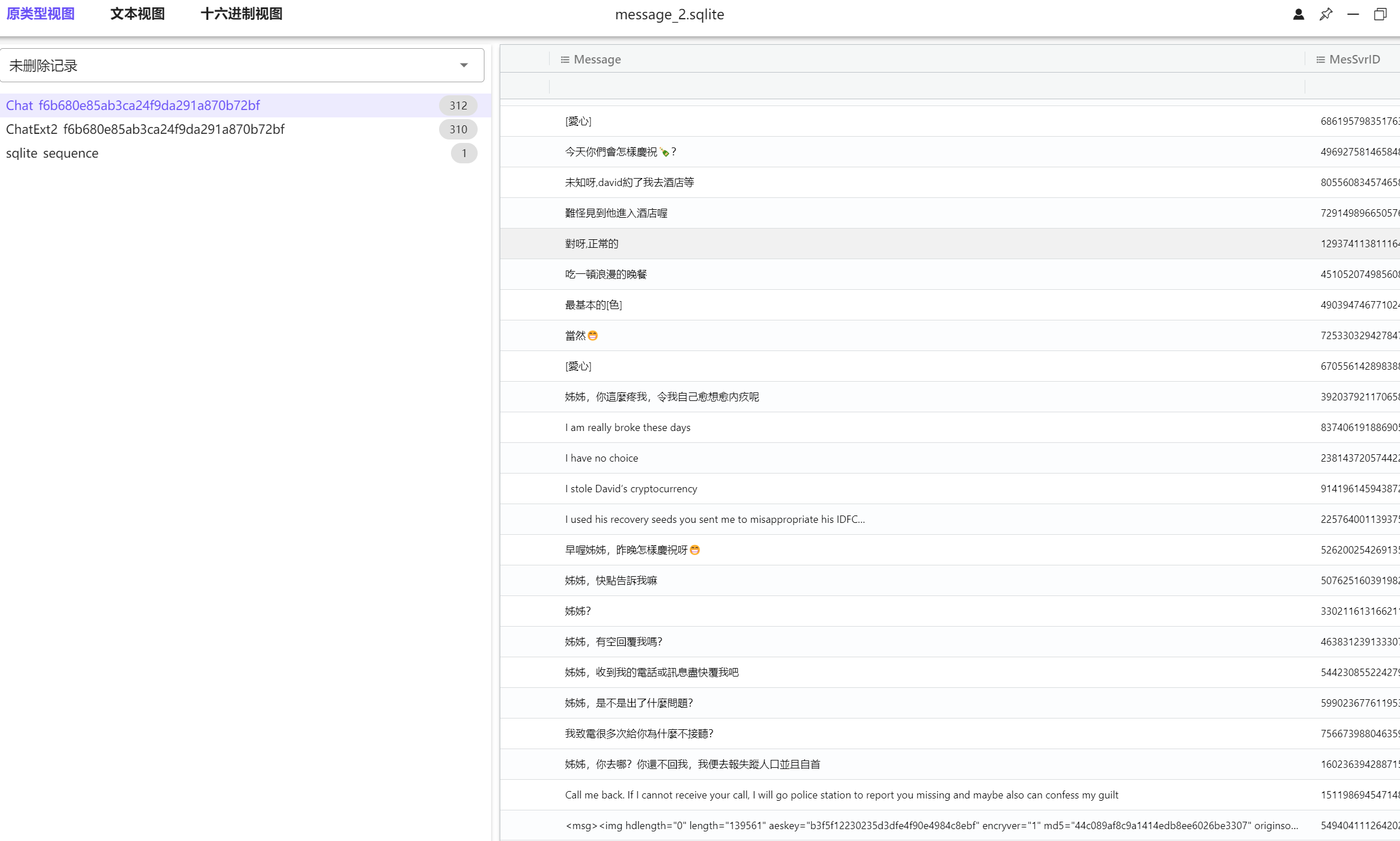Select row 'I am really broke these days'

(627, 428)
